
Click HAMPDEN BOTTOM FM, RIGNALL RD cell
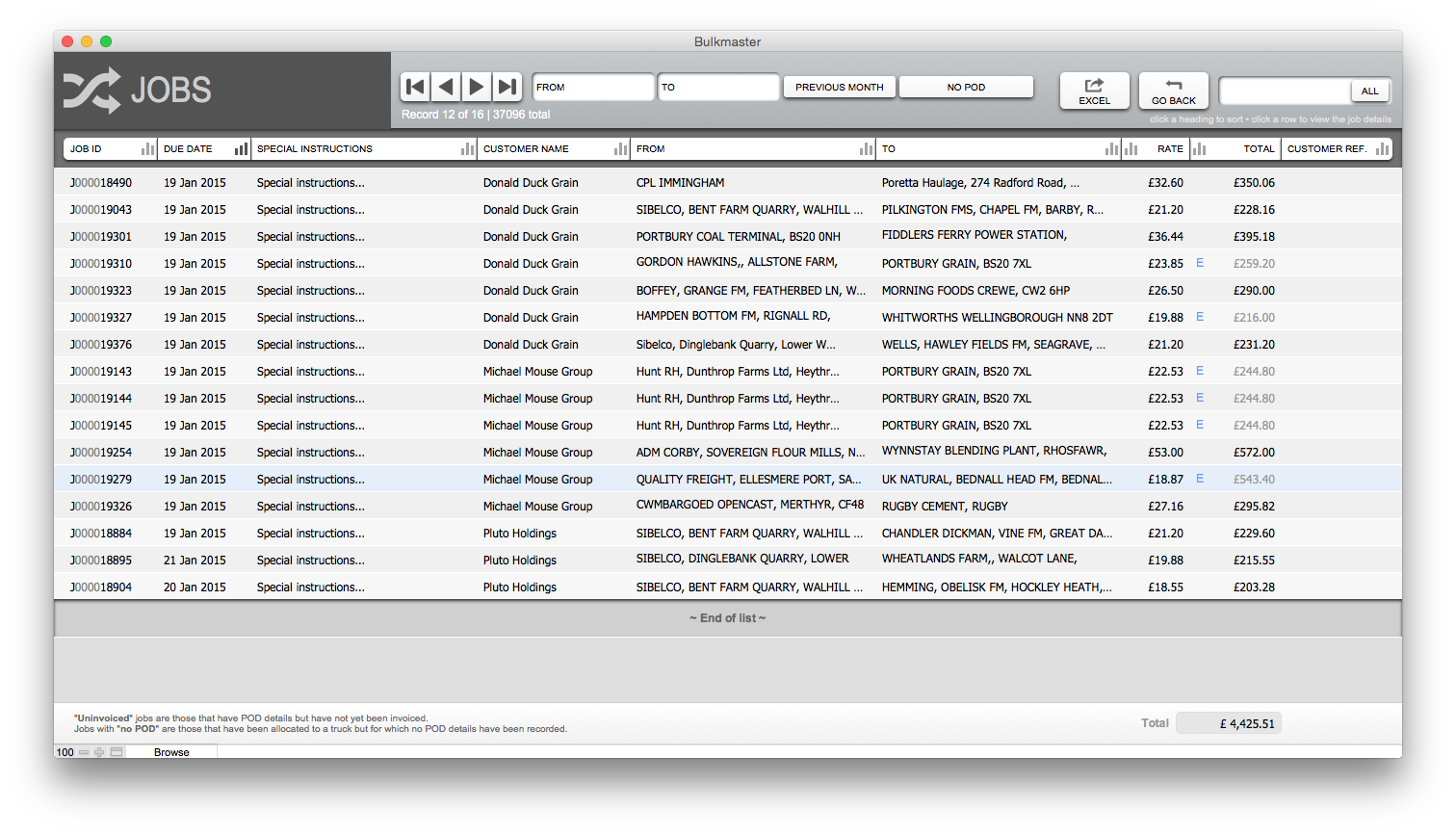[x=733, y=316]
